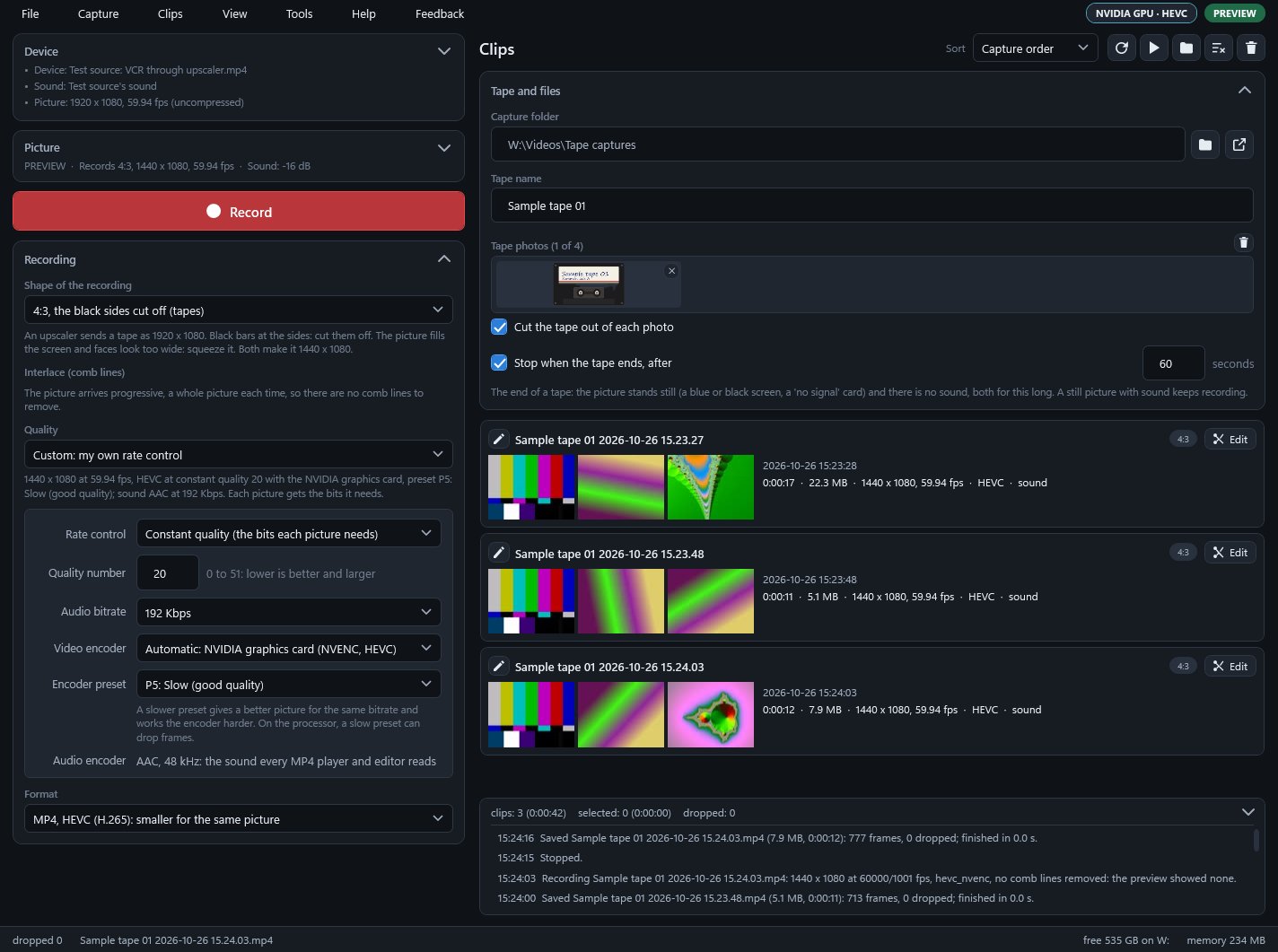The width and height of the screenshot is (1278, 952).
Task: Edit the 15.23.27 clip
Action: [1230, 440]
